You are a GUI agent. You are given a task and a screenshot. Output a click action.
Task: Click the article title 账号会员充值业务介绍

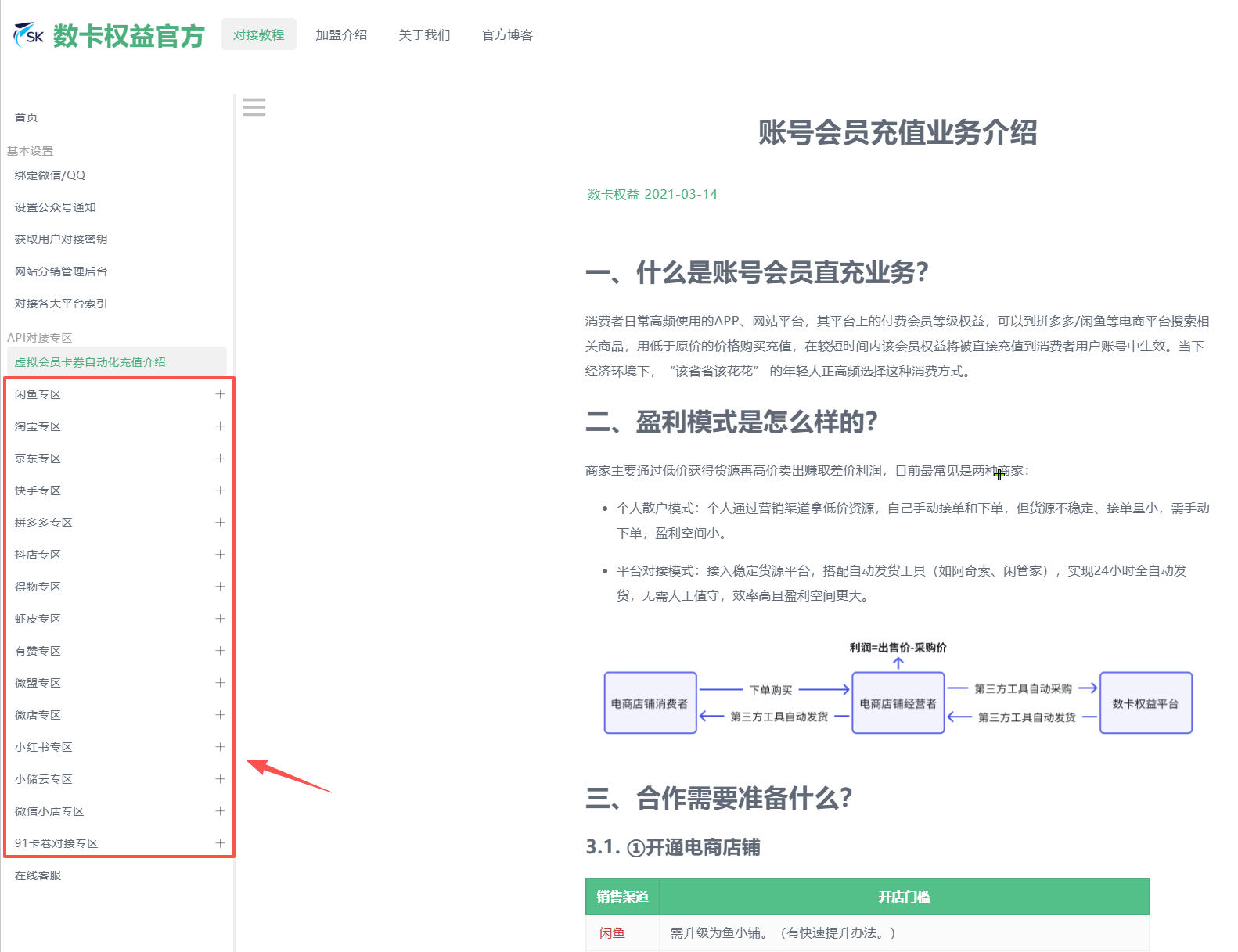tap(898, 132)
